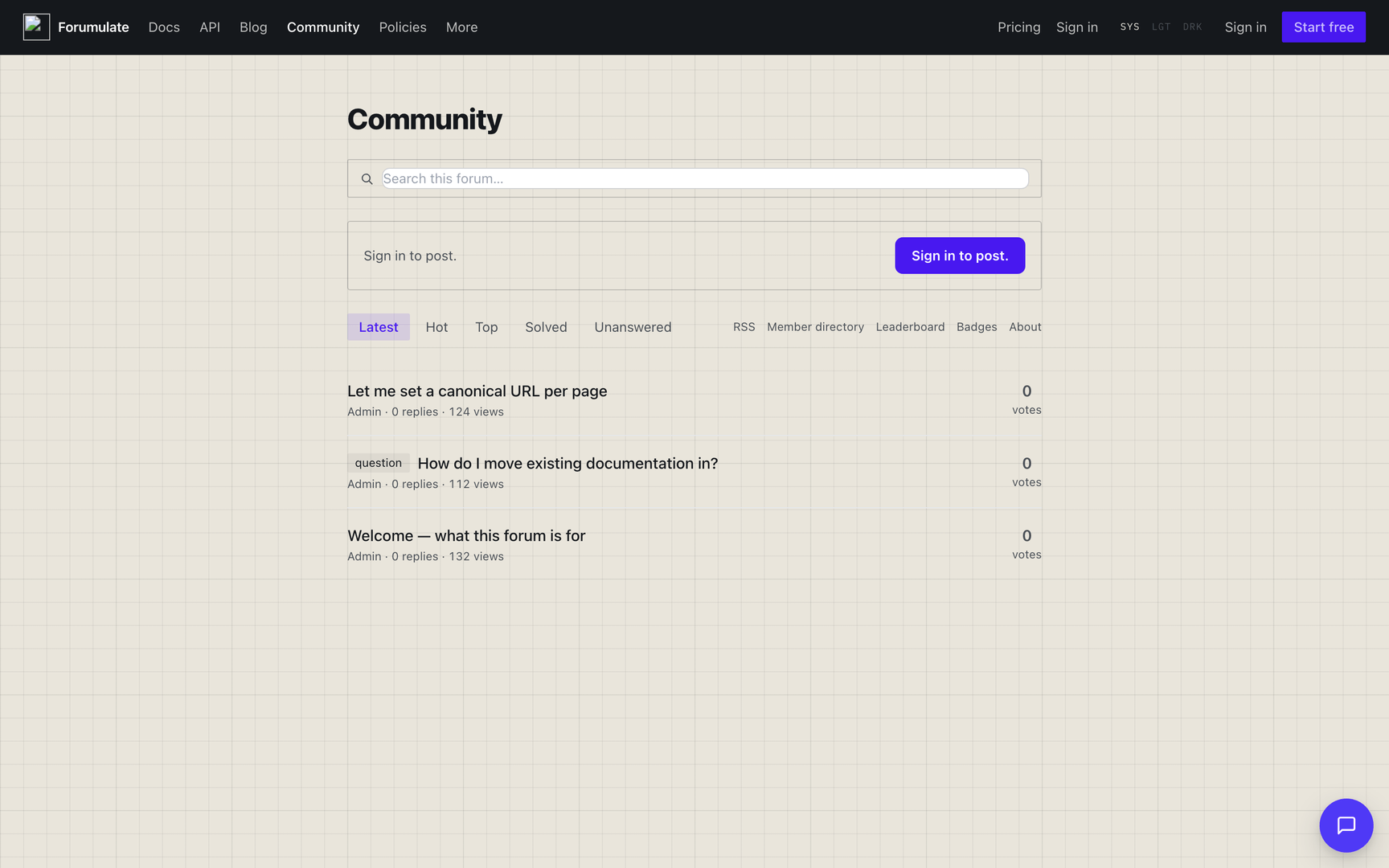Viewport: 1389px width, 868px height.
Task: Select the Top tab
Action: (x=486, y=327)
